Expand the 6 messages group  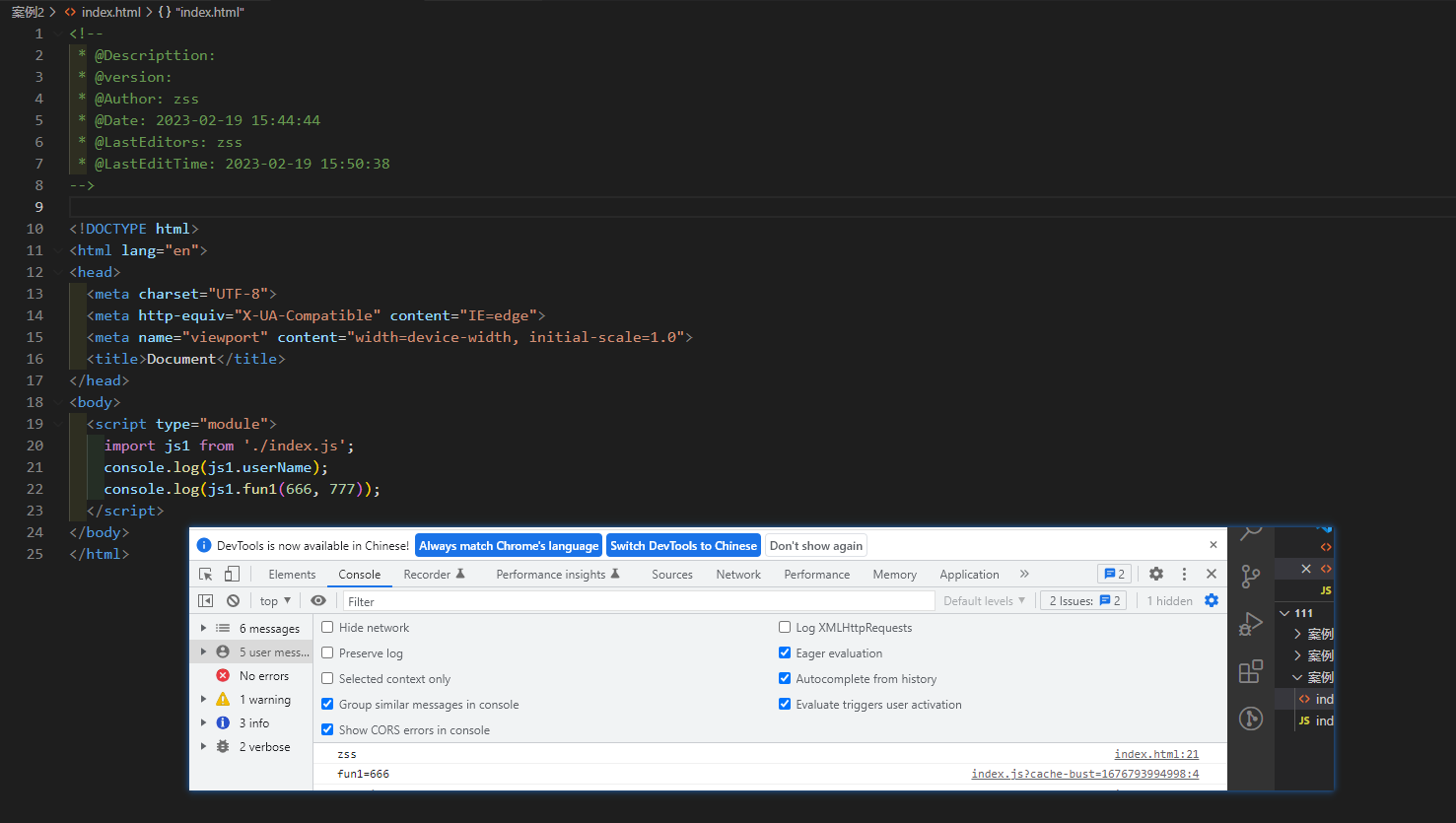(204, 628)
